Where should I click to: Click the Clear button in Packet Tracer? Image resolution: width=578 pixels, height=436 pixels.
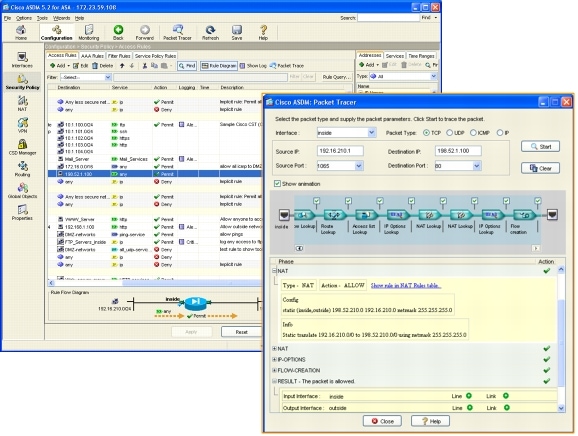[x=540, y=168]
